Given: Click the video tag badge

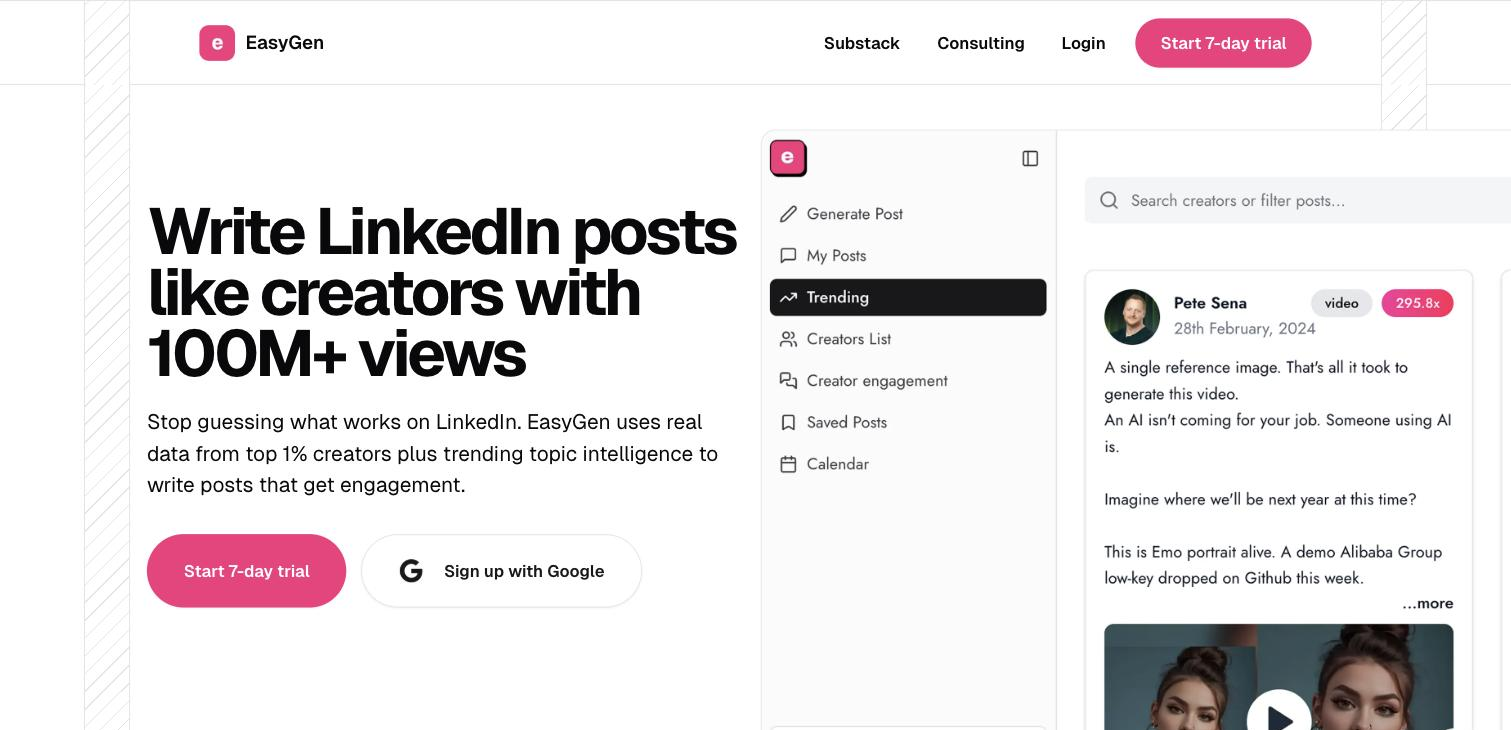Looking at the screenshot, I should [1342, 303].
